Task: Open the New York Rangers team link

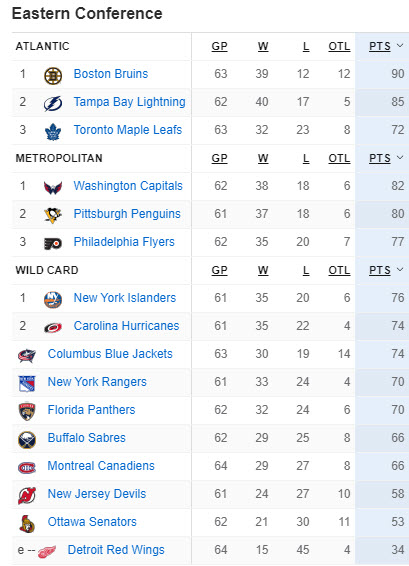Action: pyautogui.click(x=97, y=382)
